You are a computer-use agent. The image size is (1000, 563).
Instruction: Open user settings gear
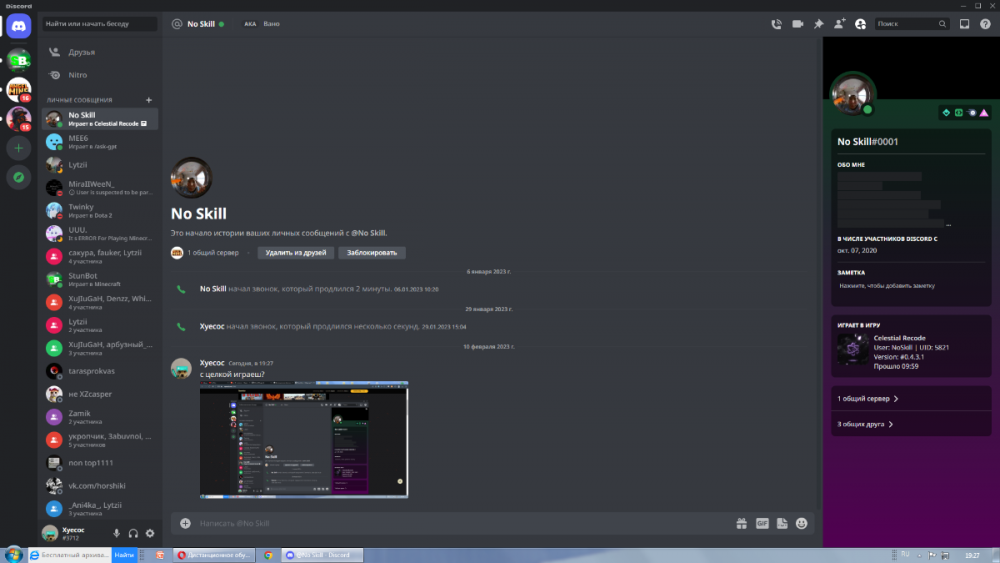click(150, 534)
